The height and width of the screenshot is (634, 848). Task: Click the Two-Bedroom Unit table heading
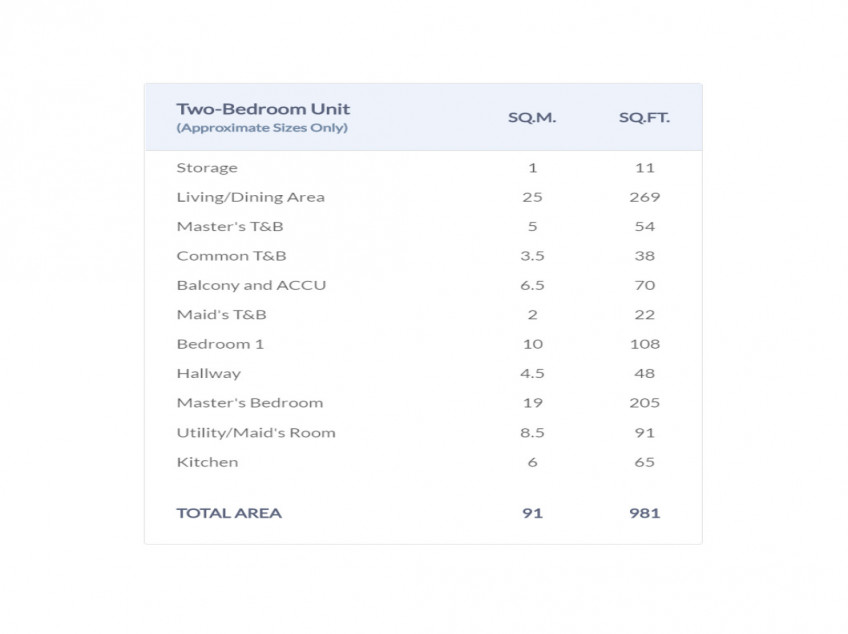(x=263, y=109)
